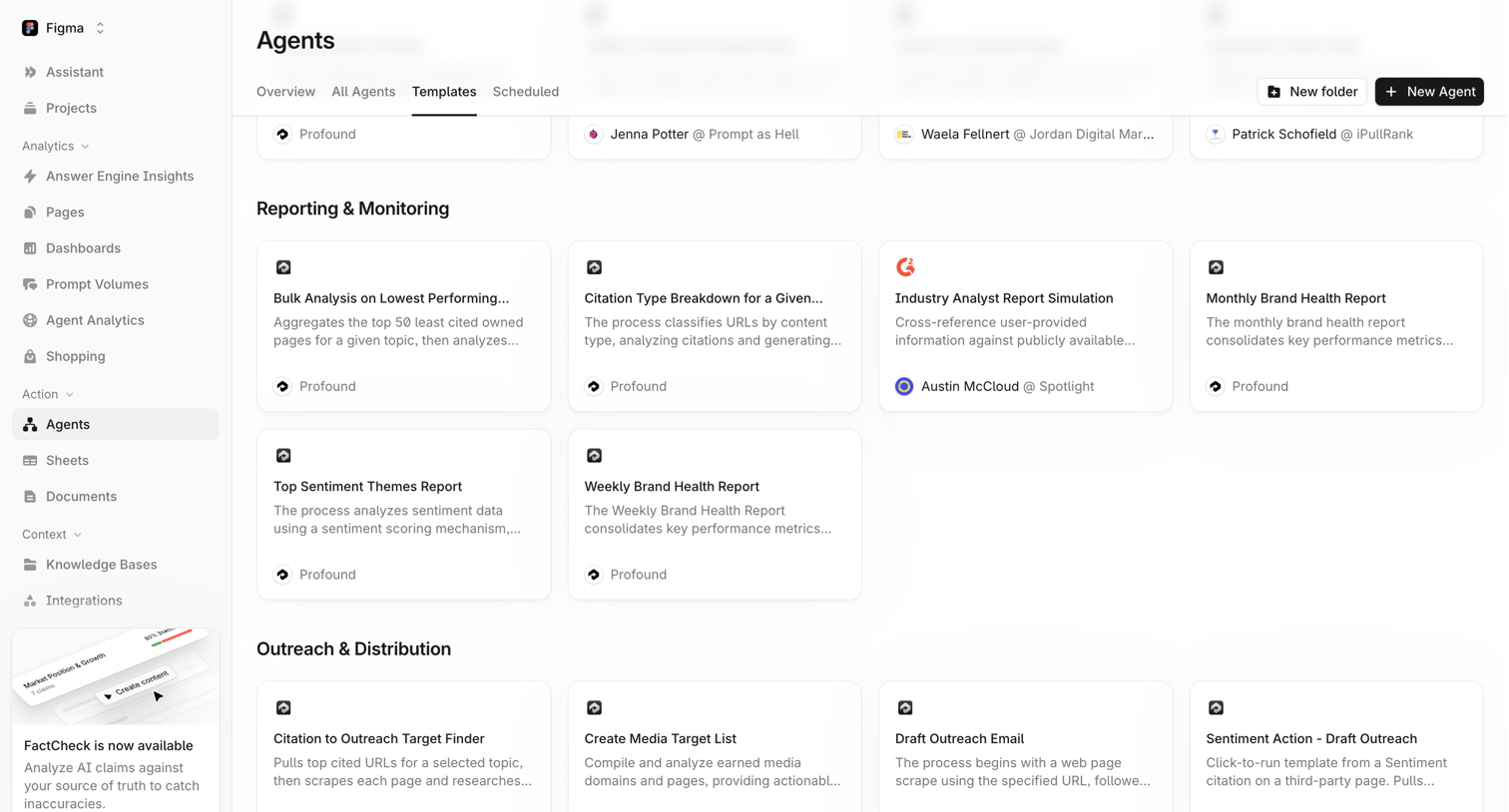Click icon on Create Media Target List card
Viewport: 1509px width, 812px height.
coord(594,708)
